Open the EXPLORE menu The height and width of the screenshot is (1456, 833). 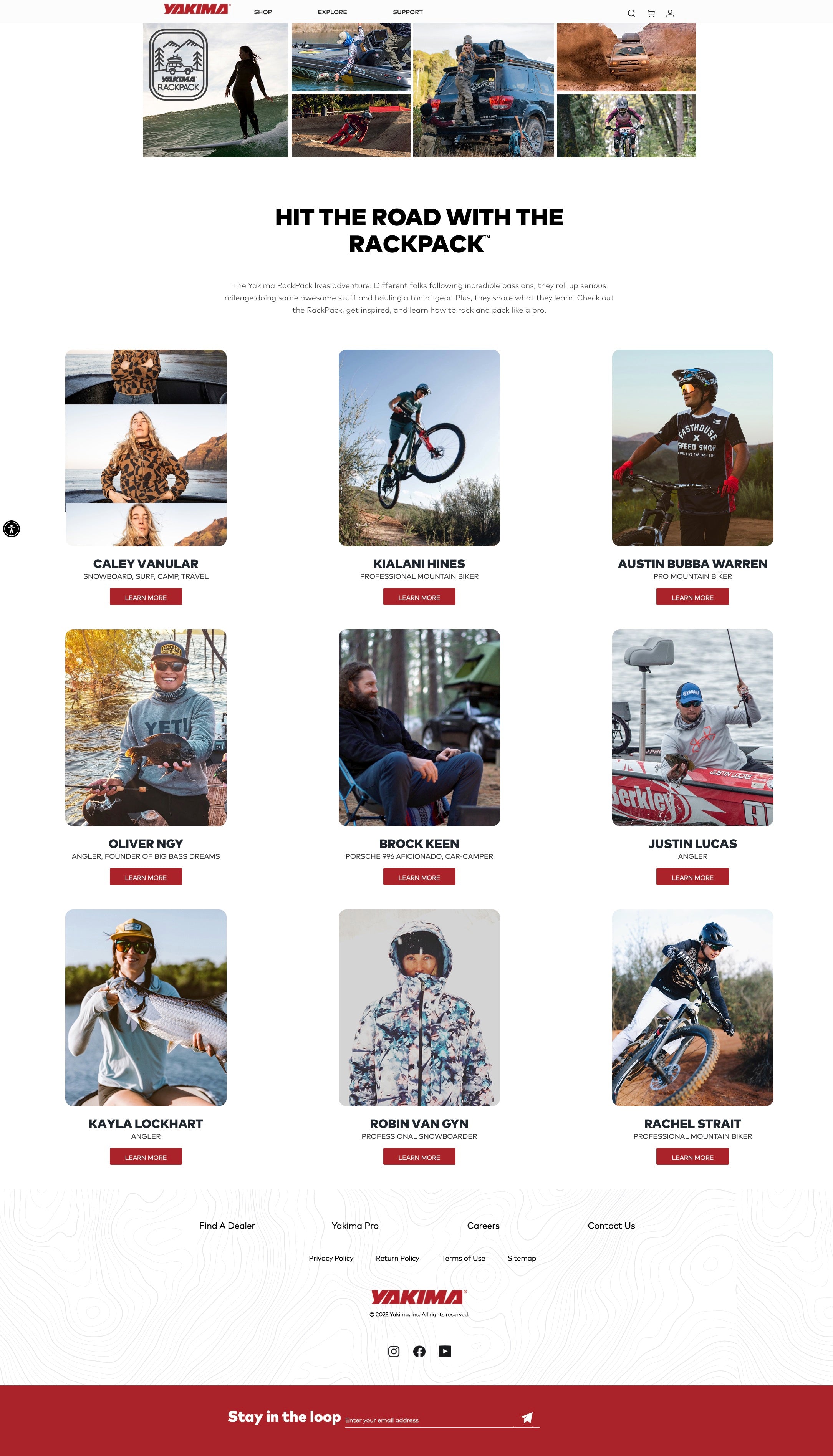coord(333,12)
